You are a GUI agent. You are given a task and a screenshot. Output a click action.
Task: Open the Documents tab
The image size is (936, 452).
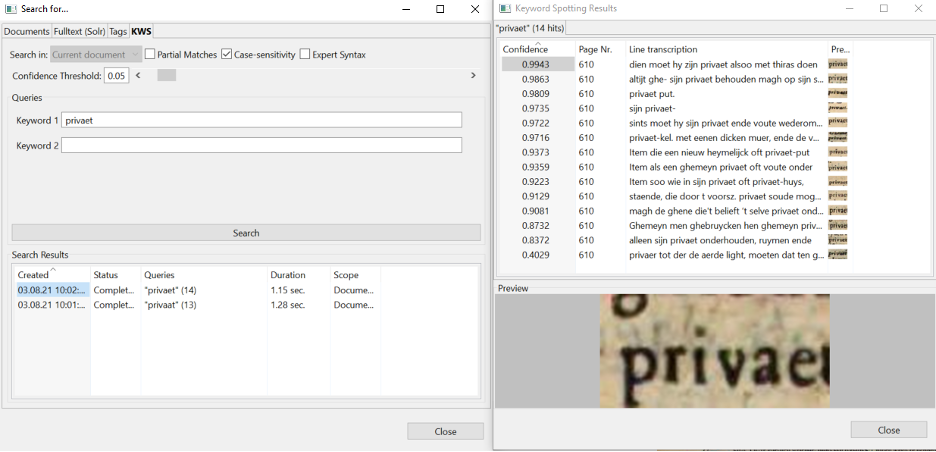[26, 32]
